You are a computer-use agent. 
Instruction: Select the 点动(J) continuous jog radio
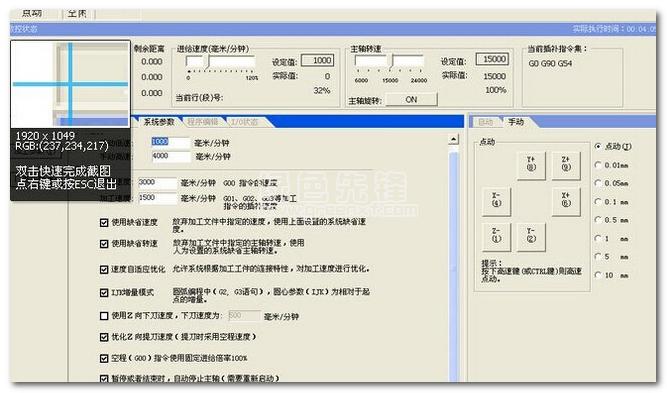pos(598,146)
